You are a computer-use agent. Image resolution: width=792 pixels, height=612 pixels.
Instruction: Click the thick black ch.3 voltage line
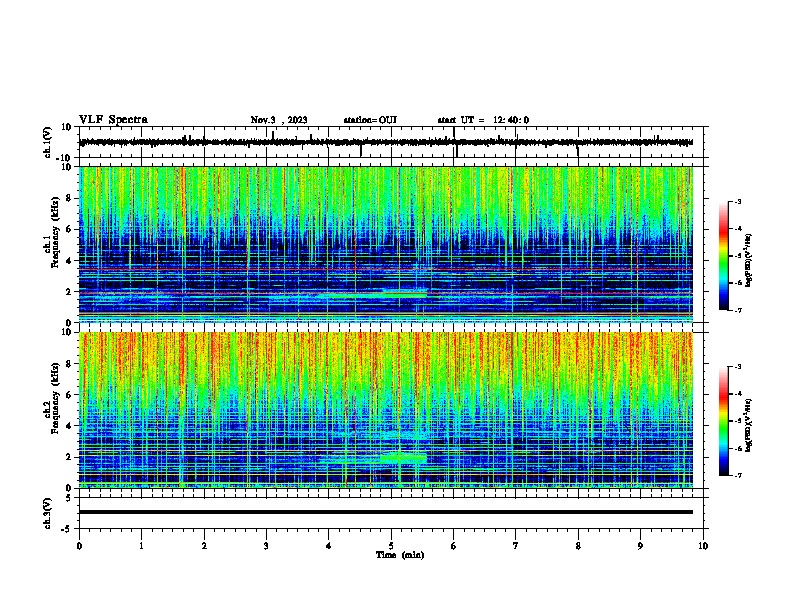386,512
